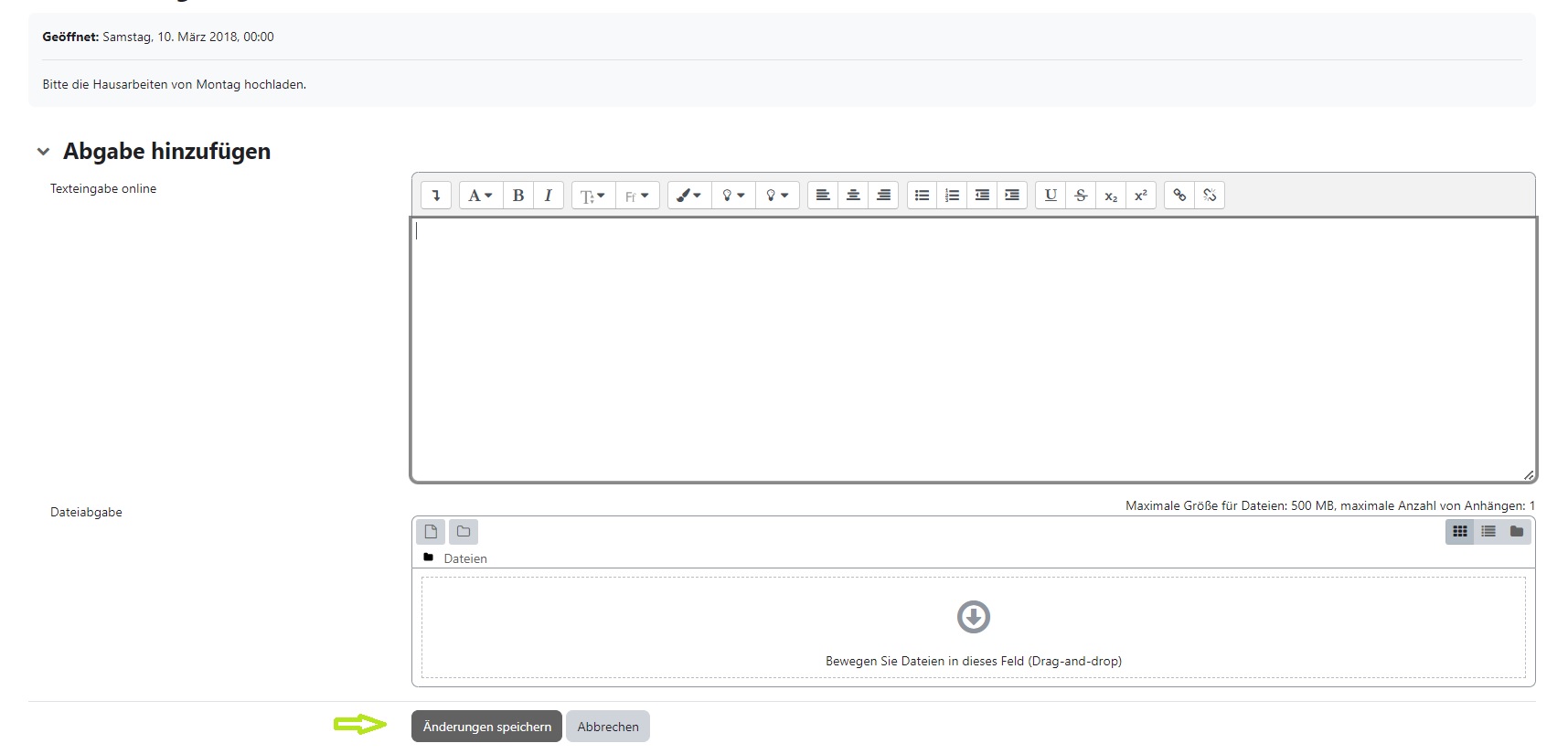
Task: Open the font size dropdown
Action: click(592, 196)
